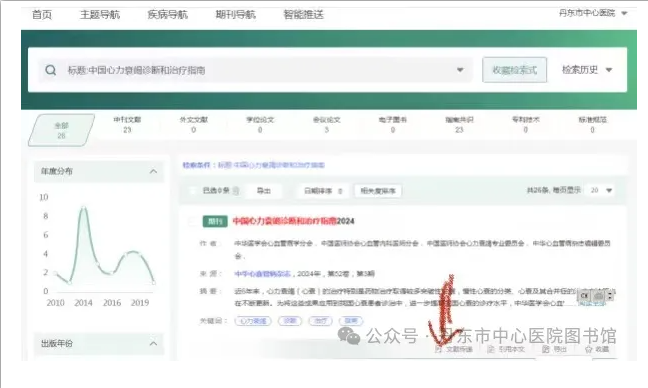Image resolution: width=648 pixels, height=388 pixels.
Task: Open the 疾病导航 menu item
Action: 167,15
